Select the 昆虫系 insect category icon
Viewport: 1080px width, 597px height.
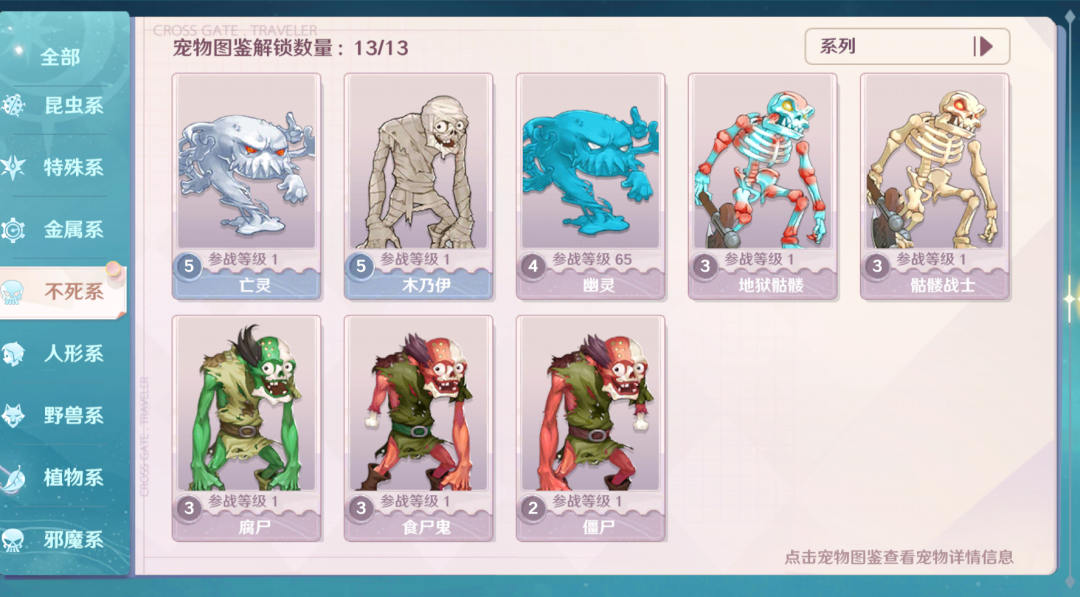tap(14, 105)
